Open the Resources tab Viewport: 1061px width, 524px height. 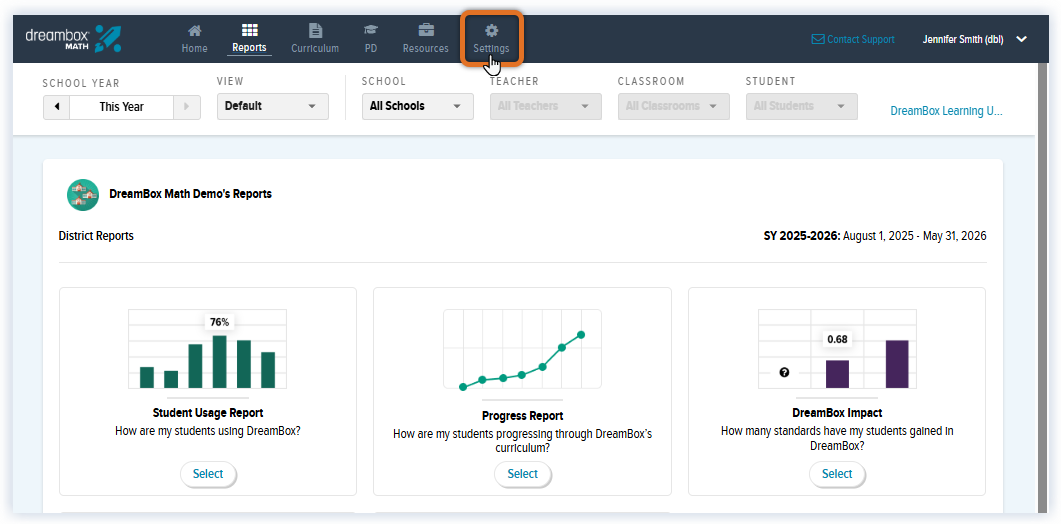pyautogui.click(x=426, y=39)
